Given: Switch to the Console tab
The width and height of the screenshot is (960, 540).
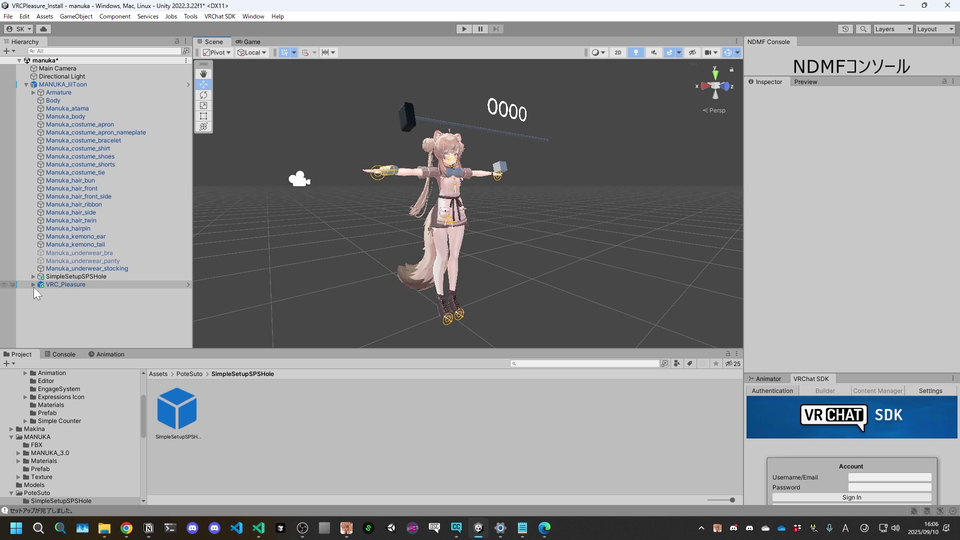Looking at the screenshot, I should click(60, 354).
